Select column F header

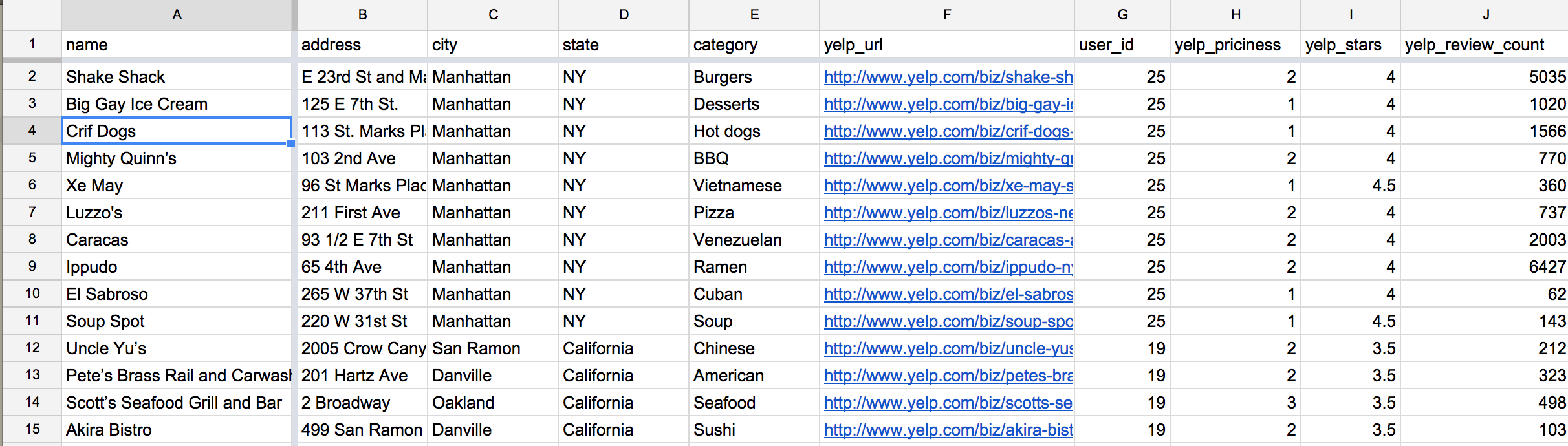pos(947,15)
